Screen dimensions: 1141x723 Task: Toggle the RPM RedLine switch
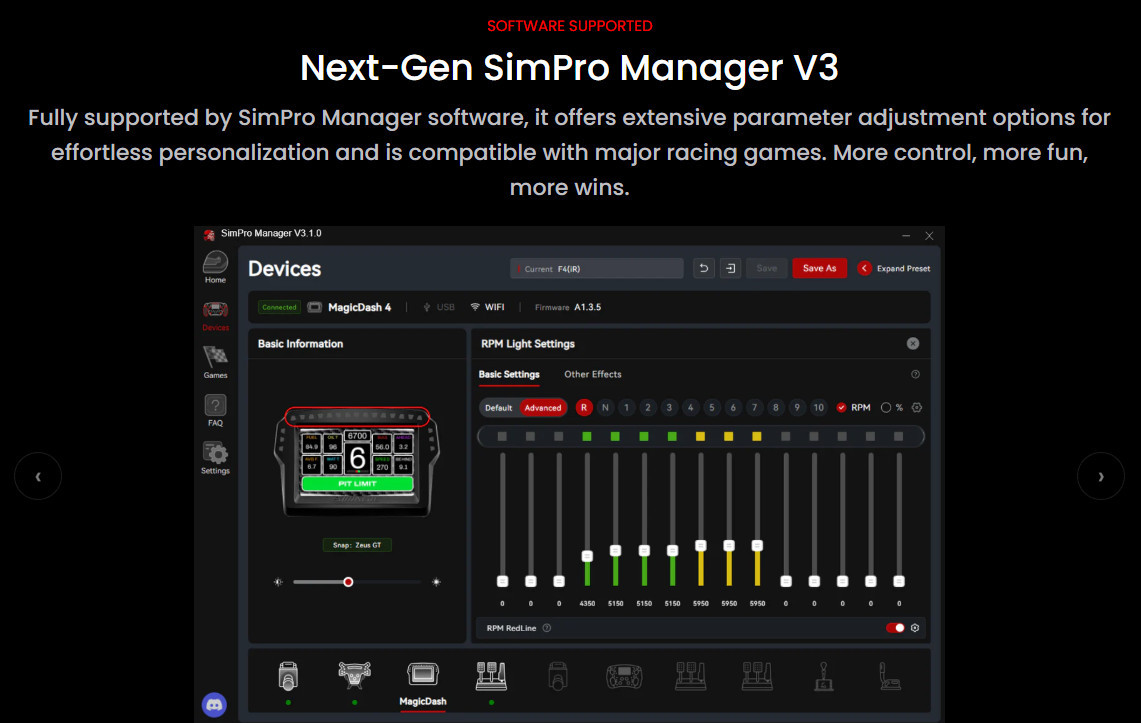coord(895,628)
